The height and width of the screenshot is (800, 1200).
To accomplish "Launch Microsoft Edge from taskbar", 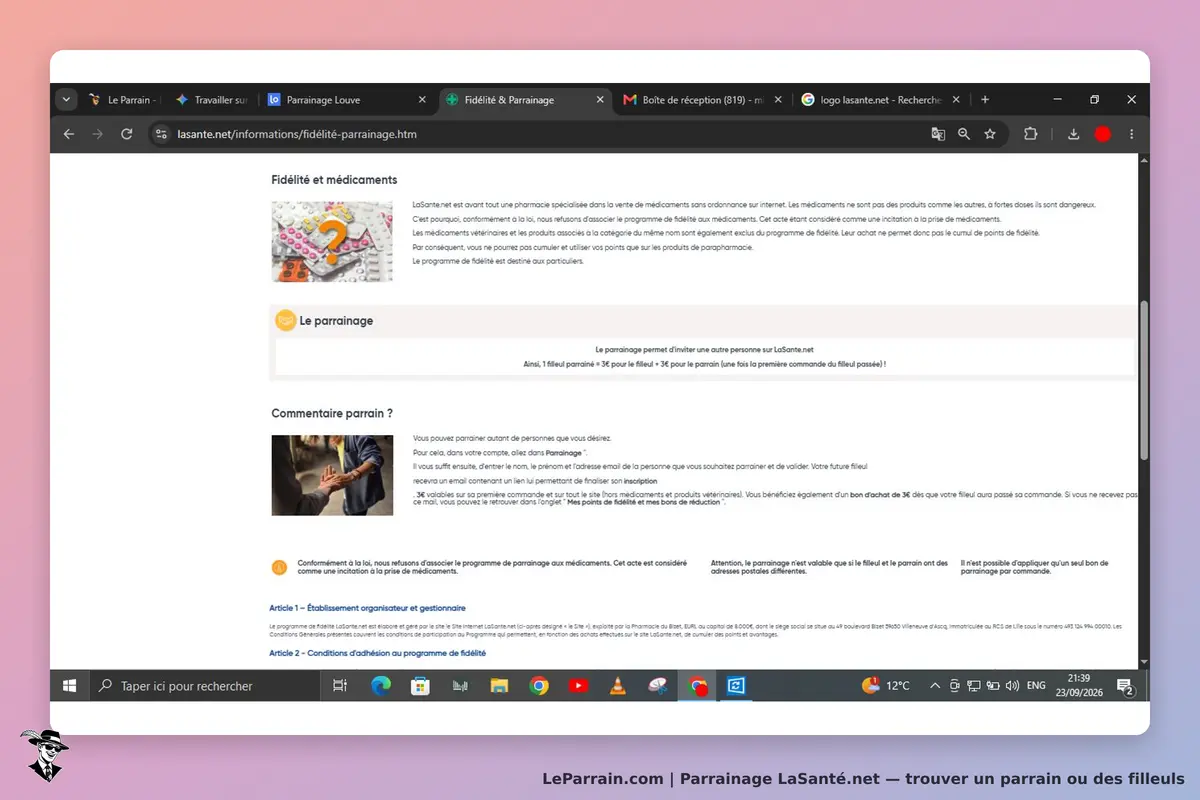I will (381, 686).
